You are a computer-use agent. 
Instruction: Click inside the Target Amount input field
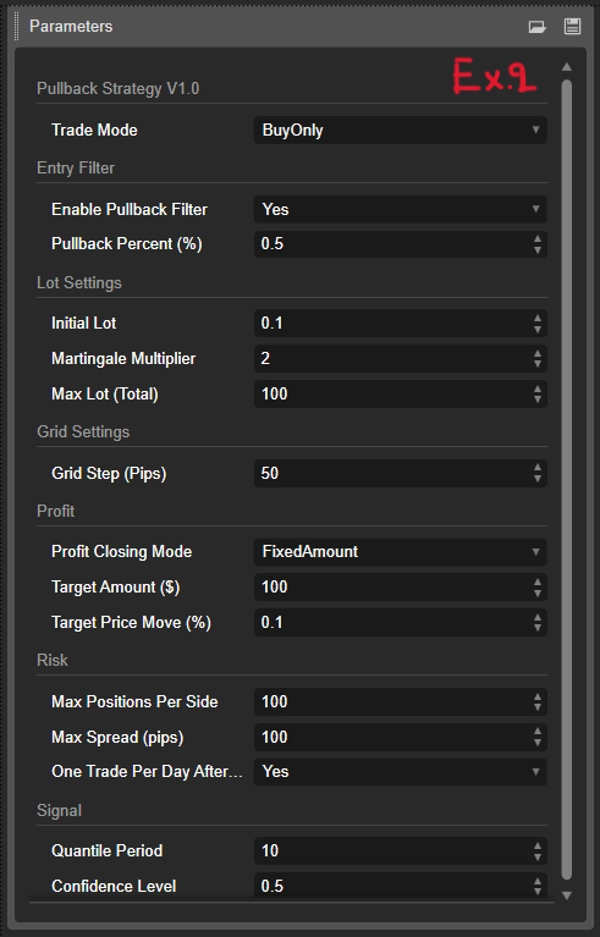pos(390,587)
